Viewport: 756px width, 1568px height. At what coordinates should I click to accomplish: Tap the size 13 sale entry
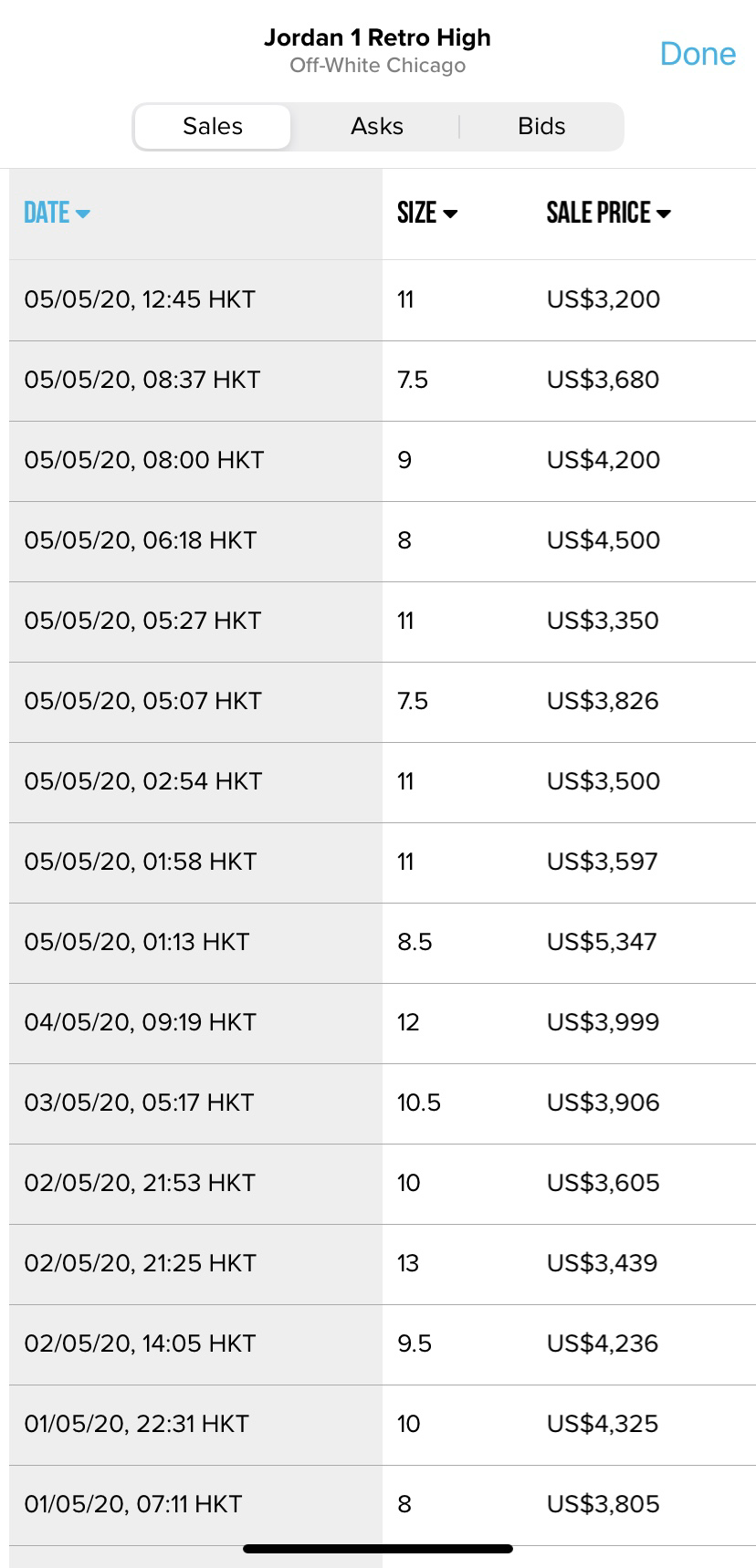408,1263
